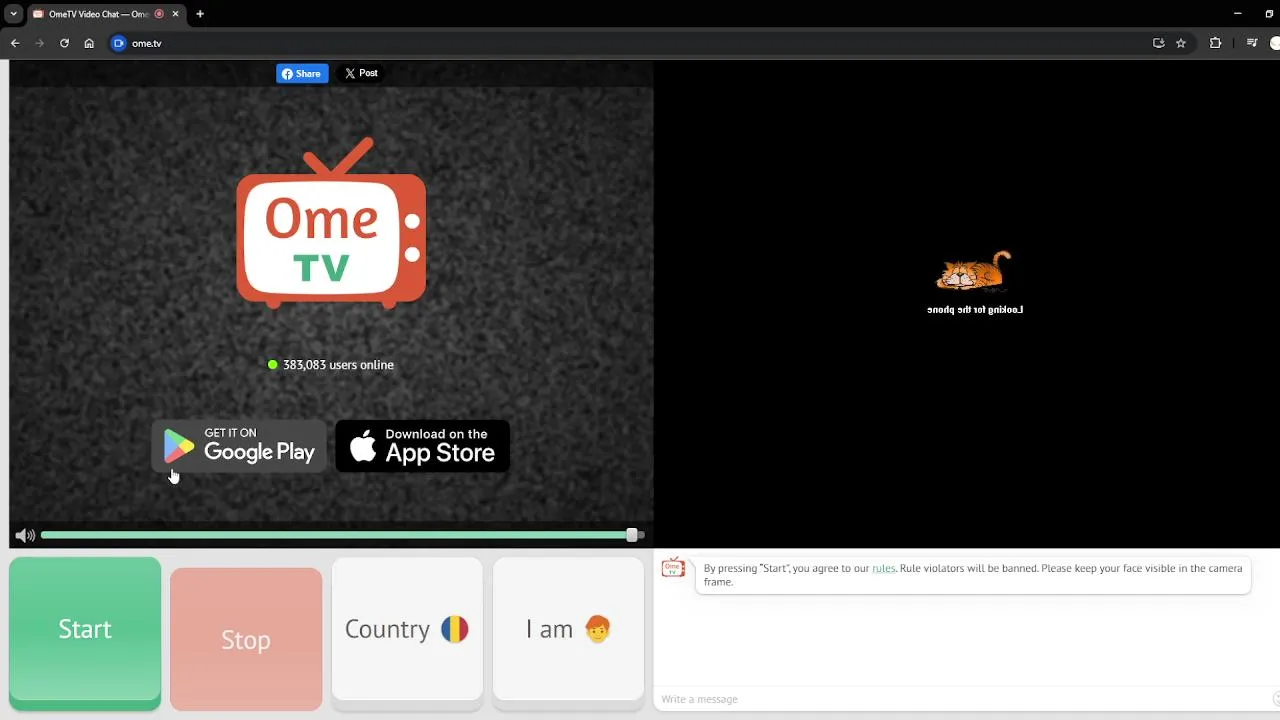Image resolution: width=1280 pixels, height=720 pixels.
Task: Share OmeTV on Facebook
Action: click(x=302, y=73)
